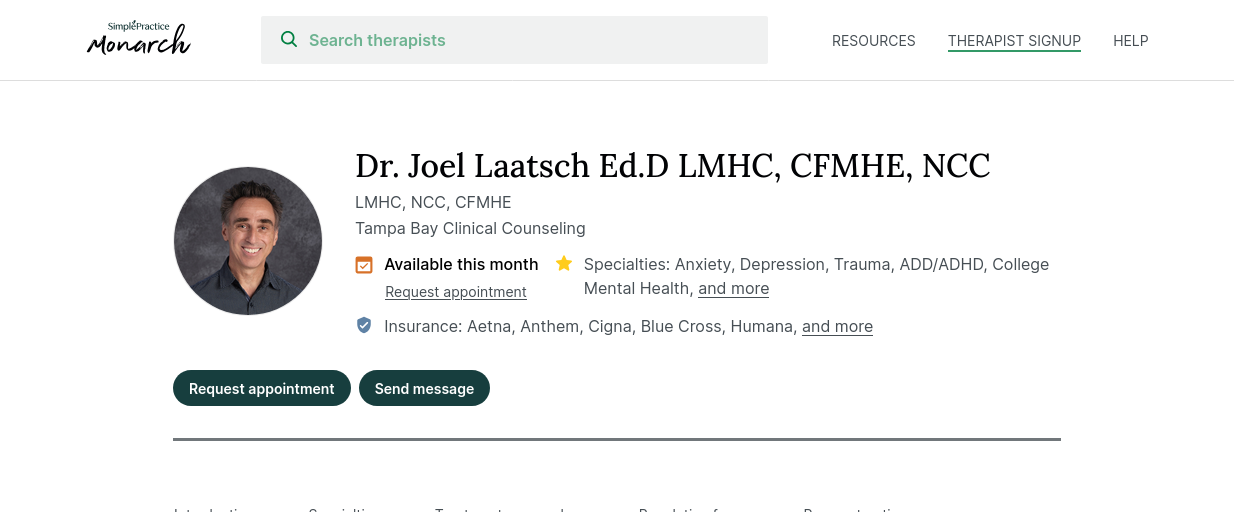The width and height of the screenshot is (1234, 512).
Task: Click the SimplePractice Monarch logo
Action: [138, 38]
